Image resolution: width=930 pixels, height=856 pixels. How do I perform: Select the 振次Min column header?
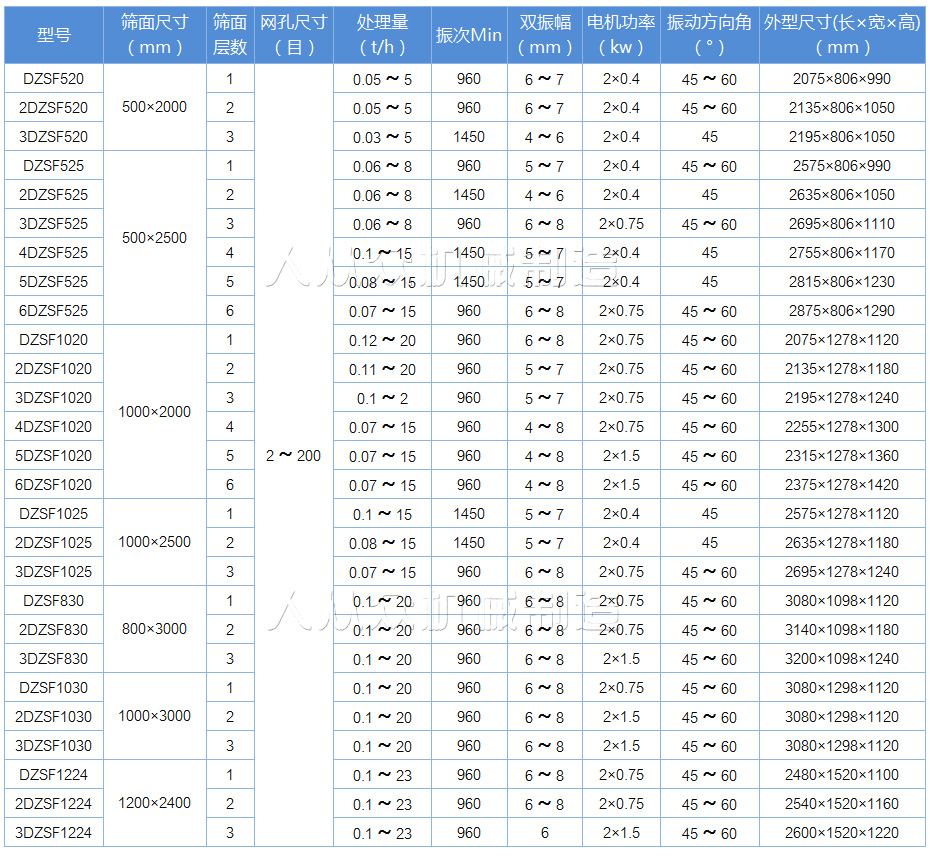(x=468, y=35)
